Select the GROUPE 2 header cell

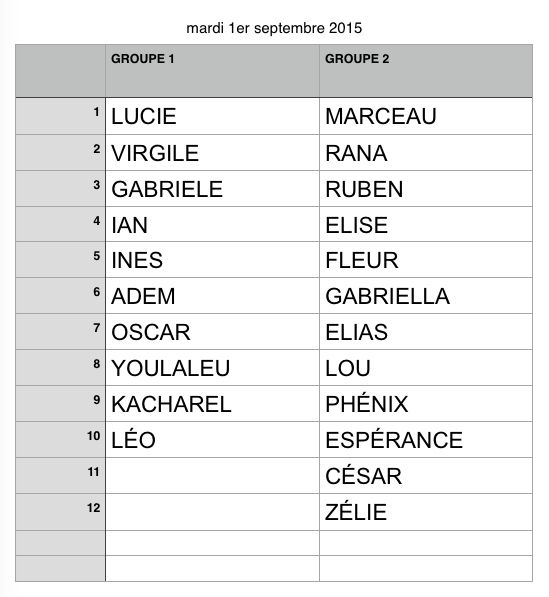(426, 71)
